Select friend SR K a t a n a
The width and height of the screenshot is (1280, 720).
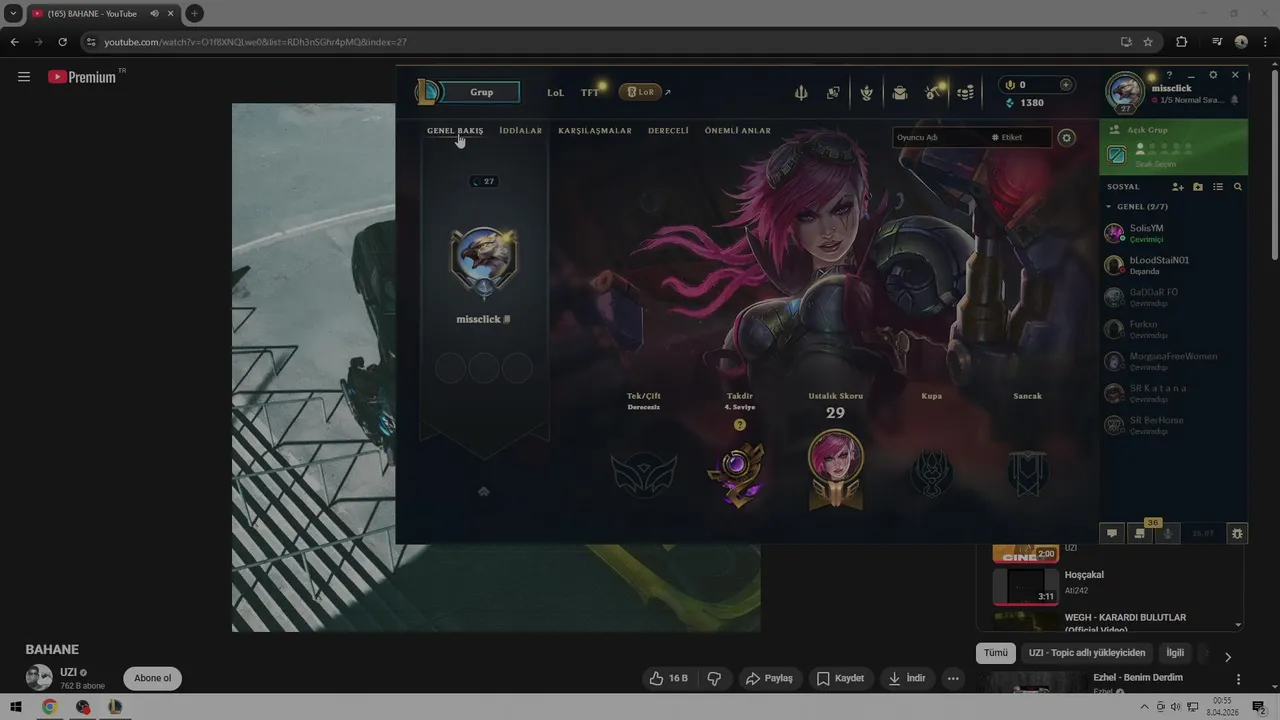click(x=1173, y=393)
